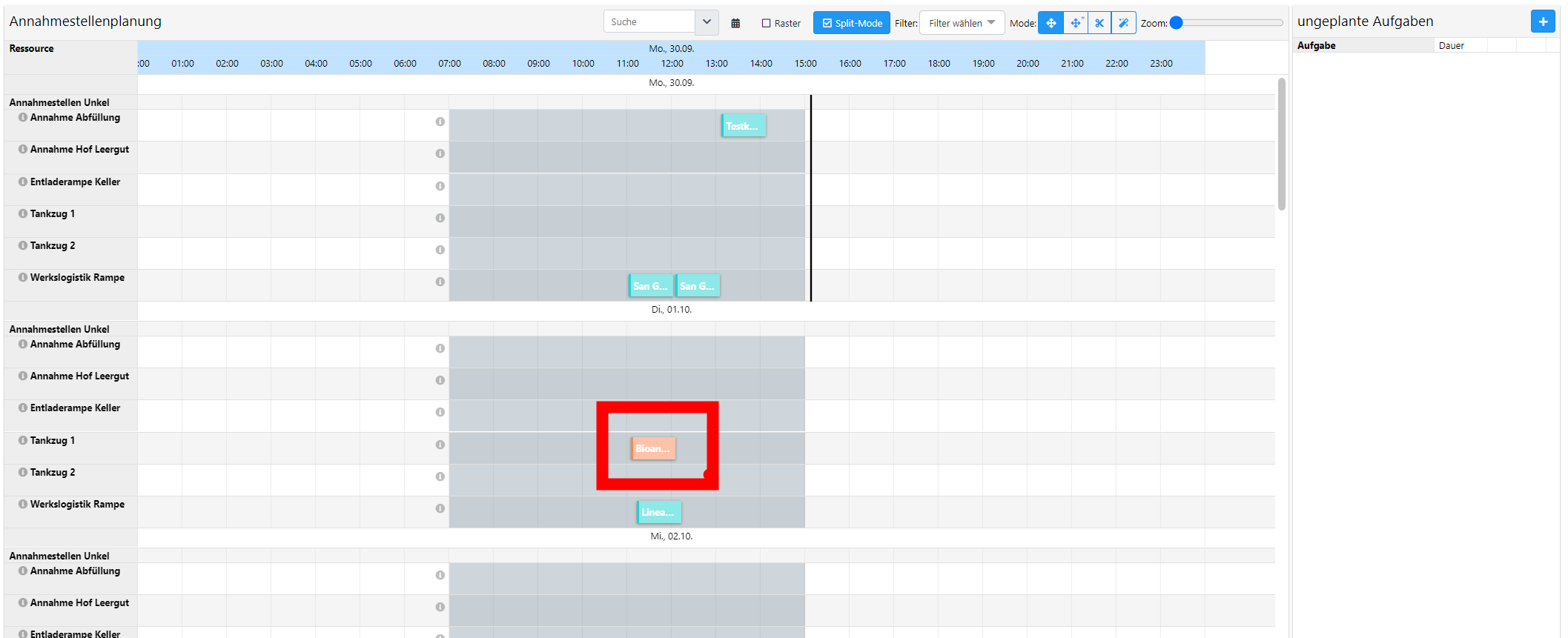Select the orange Bioan... appointment
1568x638 pixels.
pos(653,448)
